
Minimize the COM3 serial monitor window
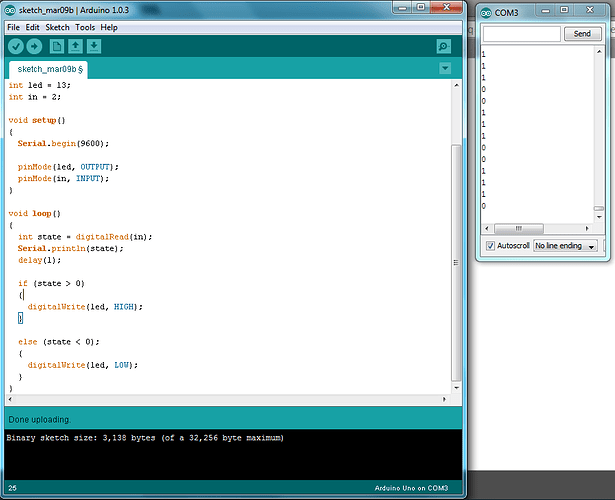(x=545, y=10)
